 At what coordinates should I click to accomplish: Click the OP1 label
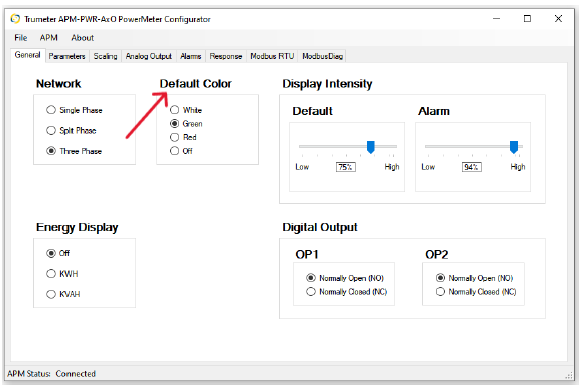307,254
